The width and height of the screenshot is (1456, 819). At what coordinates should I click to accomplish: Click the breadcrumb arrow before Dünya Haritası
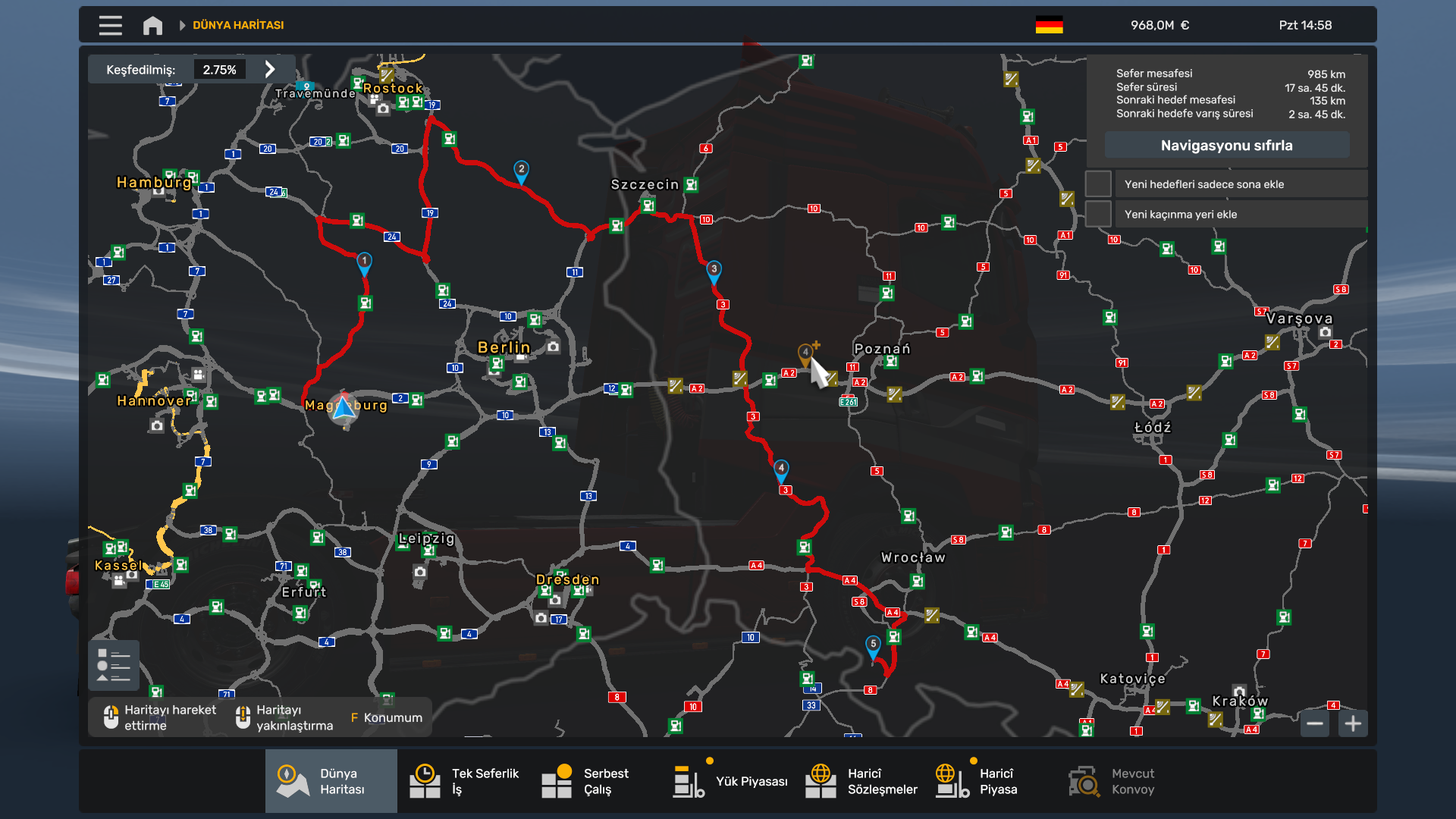coord(182,25)
